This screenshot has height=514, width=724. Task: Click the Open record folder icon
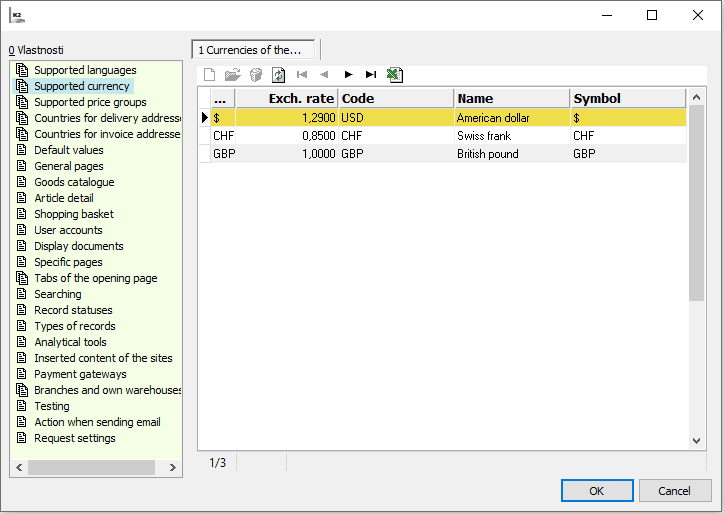coord(233,75)
